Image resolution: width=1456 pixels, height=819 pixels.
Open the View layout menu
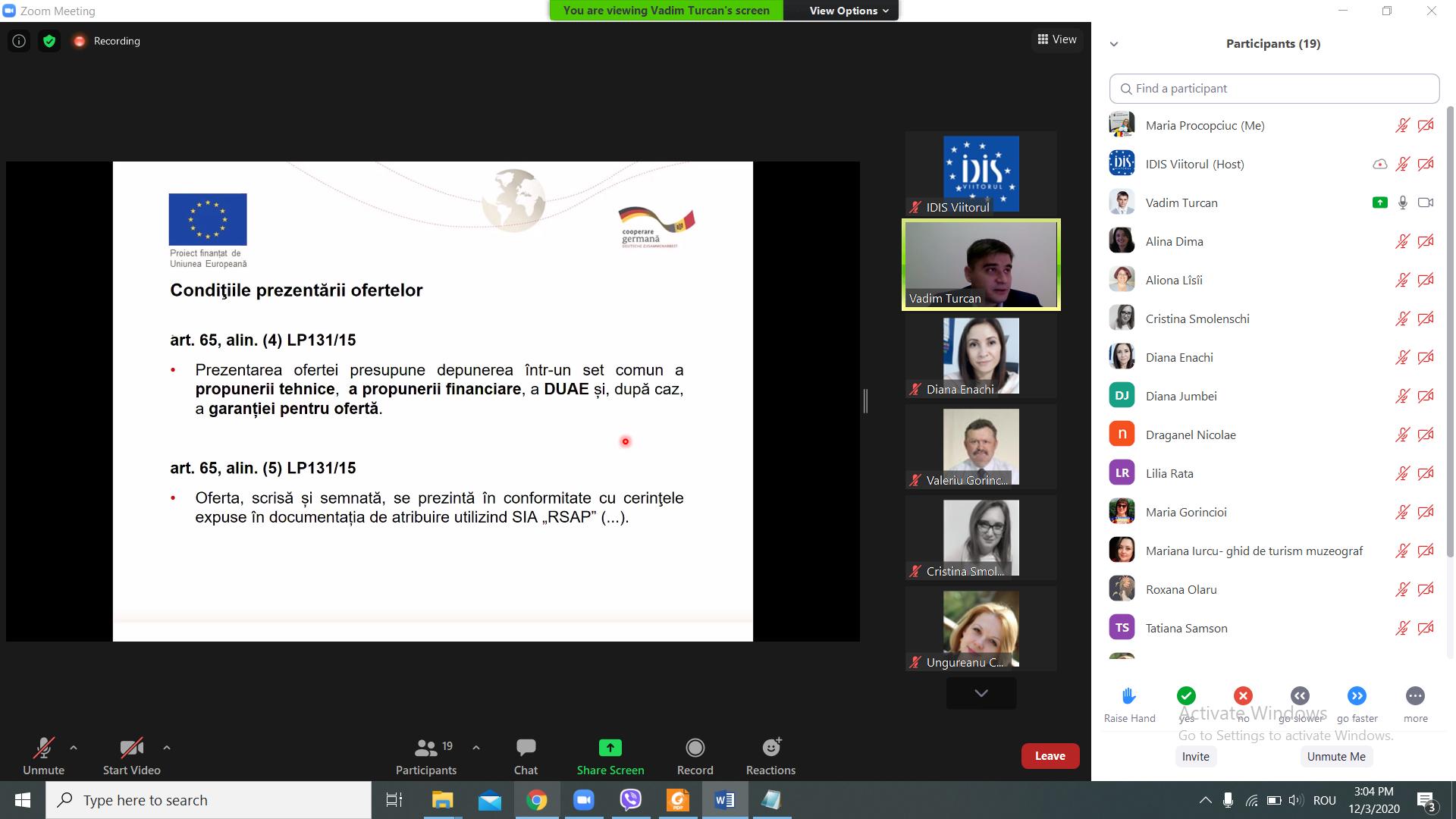(1057, 39)
